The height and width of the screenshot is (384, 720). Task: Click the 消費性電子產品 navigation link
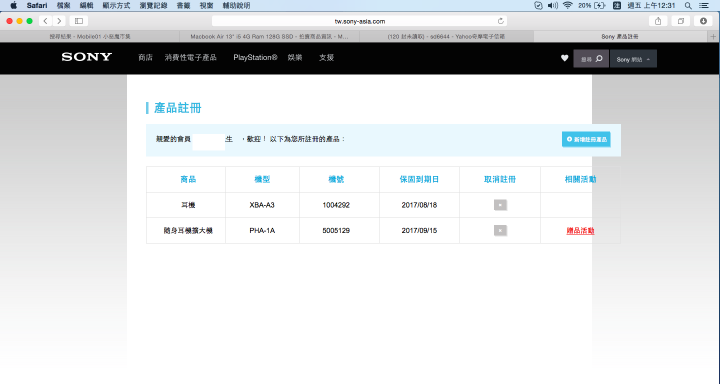point(191,57)
